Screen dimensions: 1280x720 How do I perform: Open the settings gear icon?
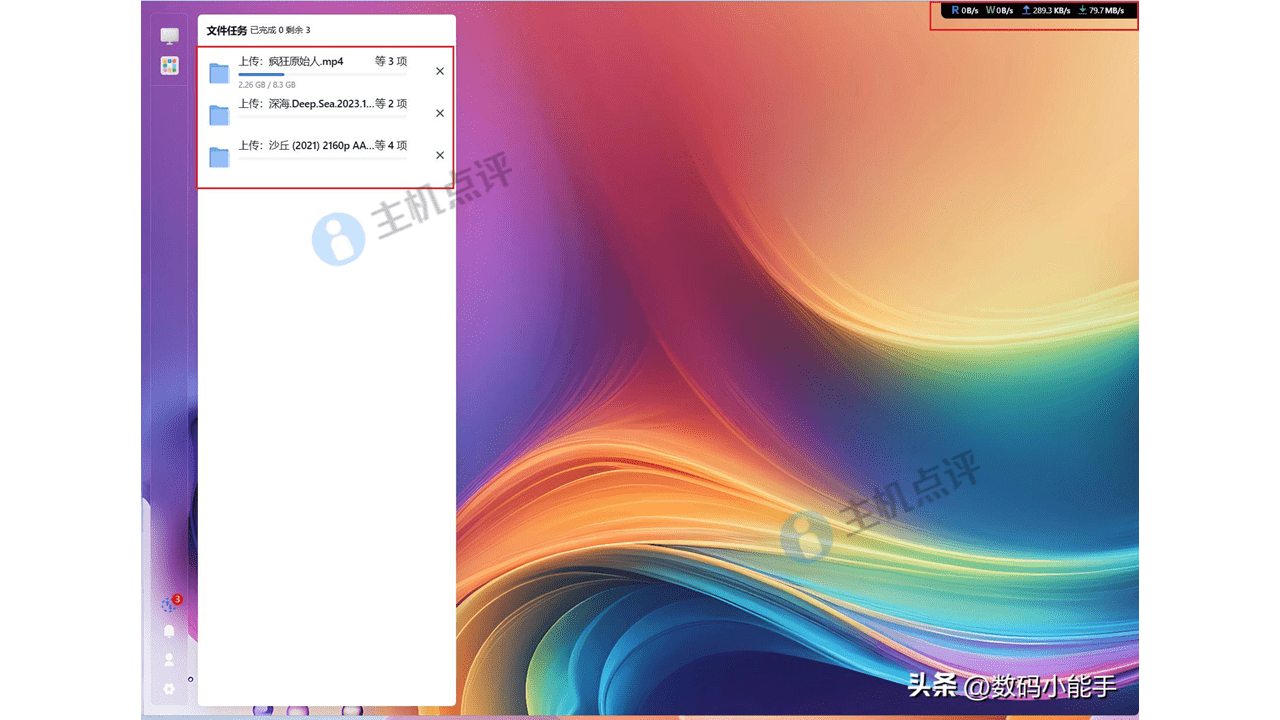pyautogui.click(x=169, y=688)
